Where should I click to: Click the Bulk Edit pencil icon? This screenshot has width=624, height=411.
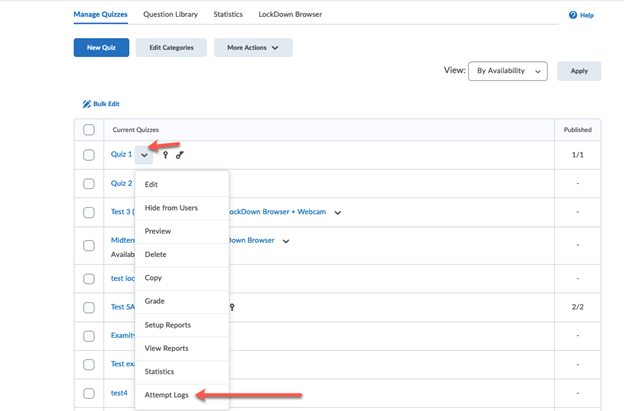[x=87, y=104]
